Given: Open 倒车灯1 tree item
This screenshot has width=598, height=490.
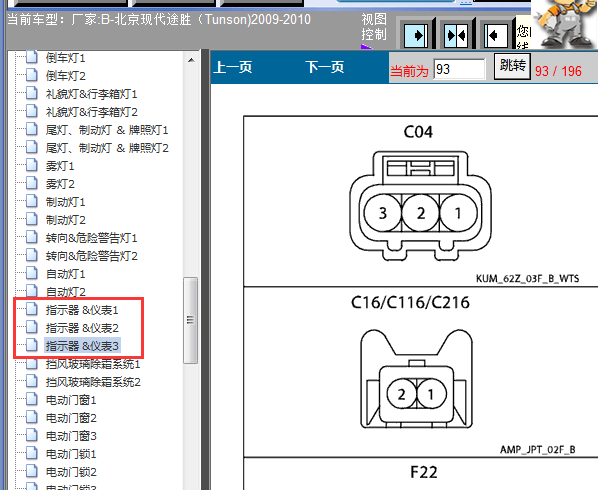Looking at the screenshot, I should point(66,58).
